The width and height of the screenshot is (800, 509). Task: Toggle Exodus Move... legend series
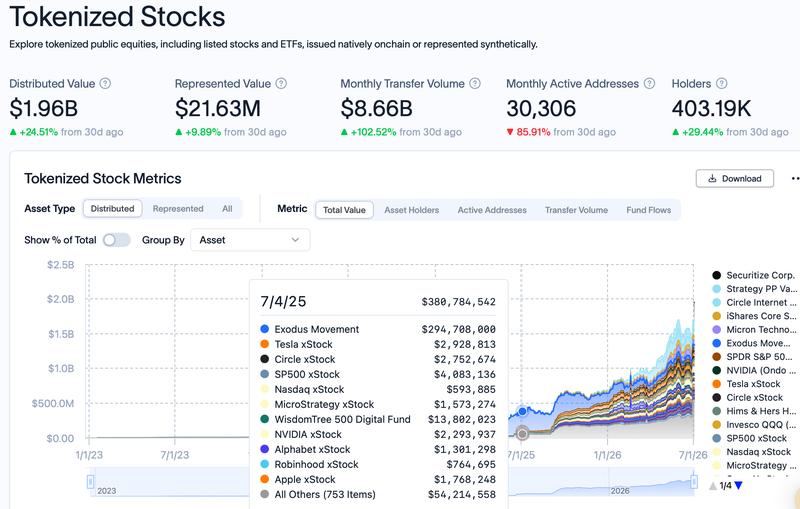click(x=752, y=343)
